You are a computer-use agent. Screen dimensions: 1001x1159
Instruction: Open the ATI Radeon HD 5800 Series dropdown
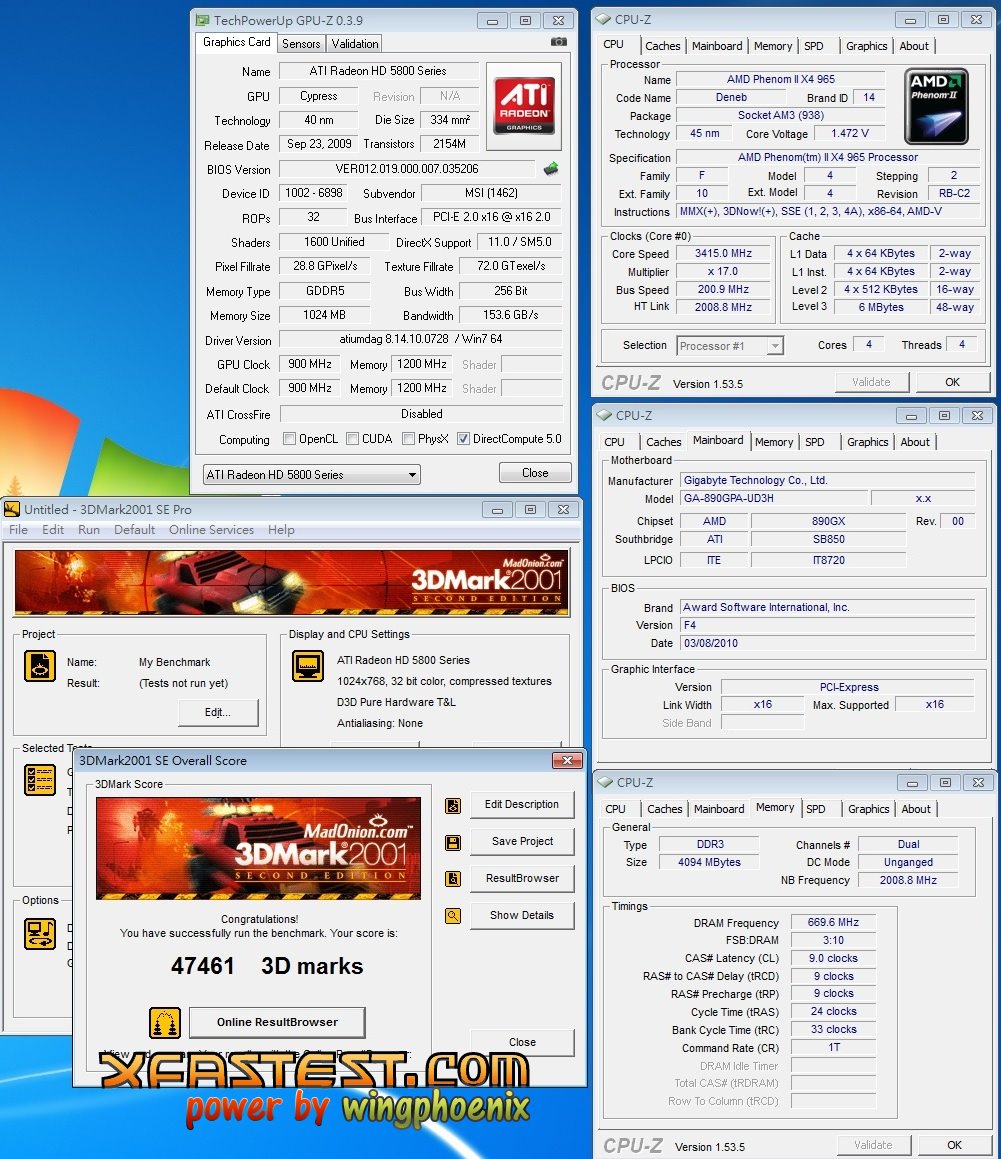(311, 474)
